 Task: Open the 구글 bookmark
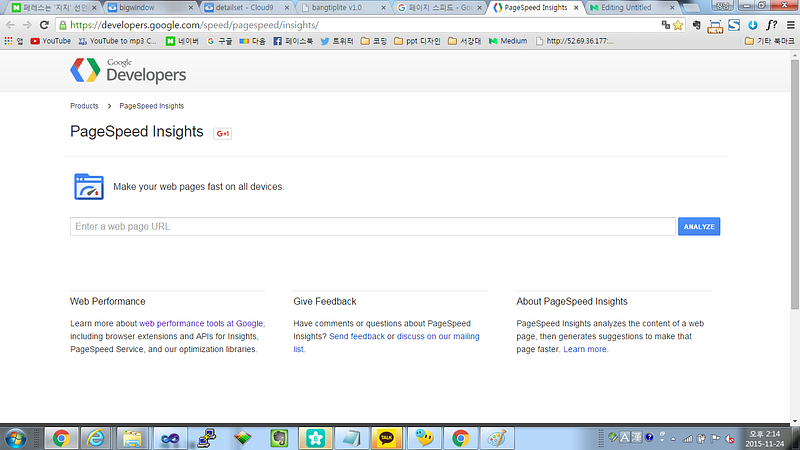point(219,41)
